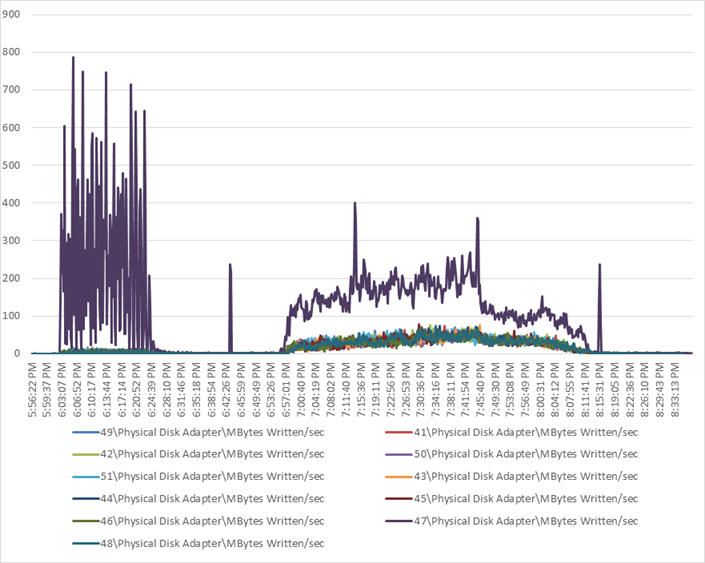The width and height of the screenshot is (705, 563).
Task: Click the dark green swatch for adapter 46
Action: pos(85,521)
